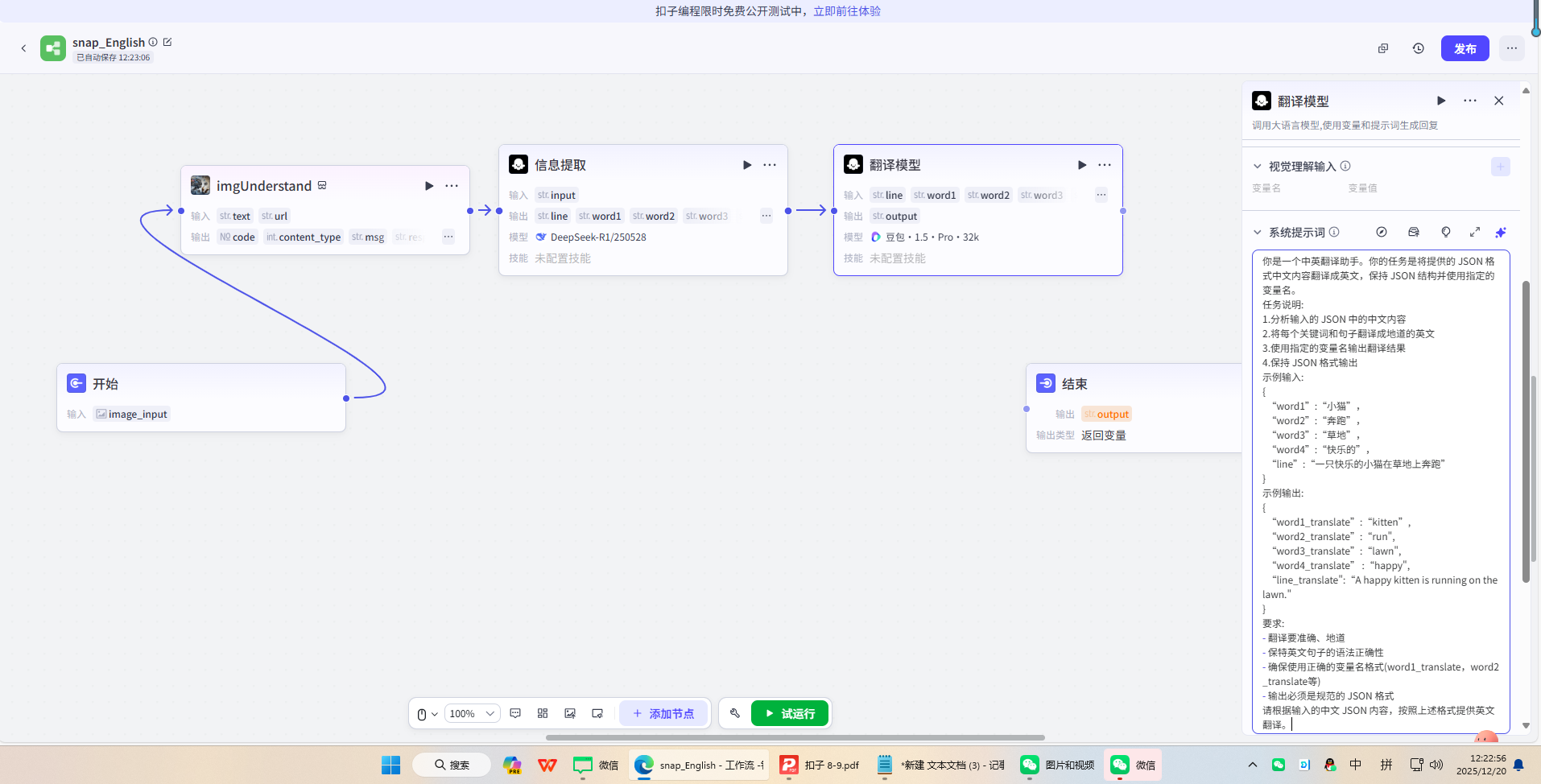Screen dimensions: 1541x784
Task: Expand the system prompt editor
Action: [1475, 232]
